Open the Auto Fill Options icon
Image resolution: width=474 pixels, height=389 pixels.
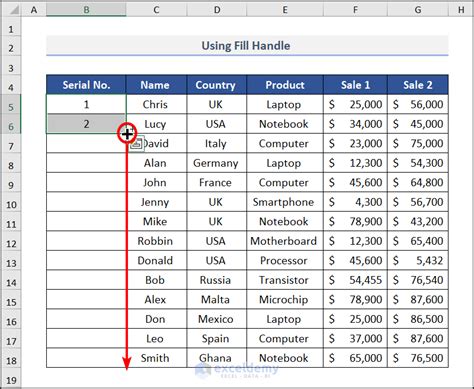tap(137, 144)
